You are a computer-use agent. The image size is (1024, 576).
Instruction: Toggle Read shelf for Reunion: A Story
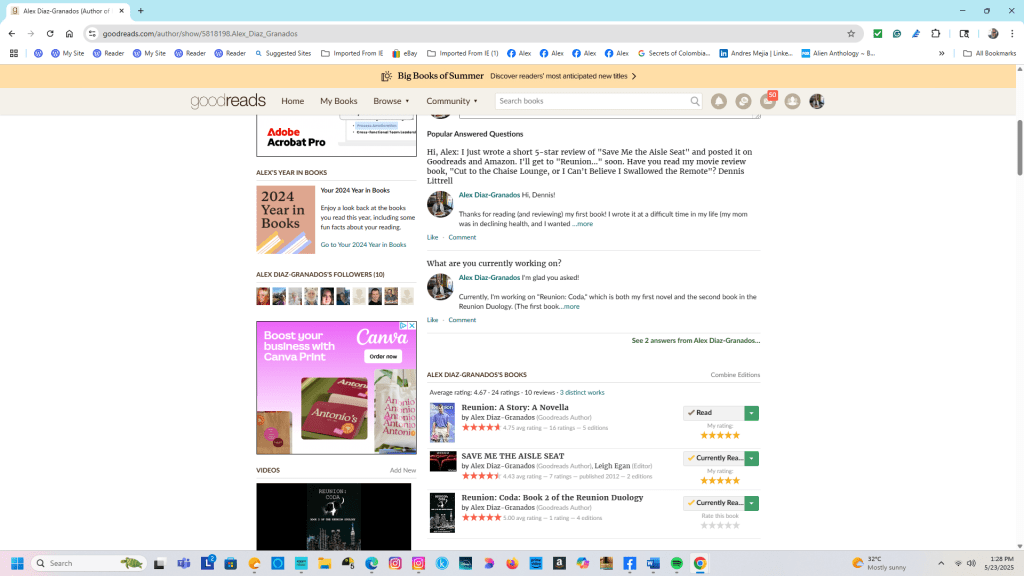pyautogui.click(x=713, y=413)
